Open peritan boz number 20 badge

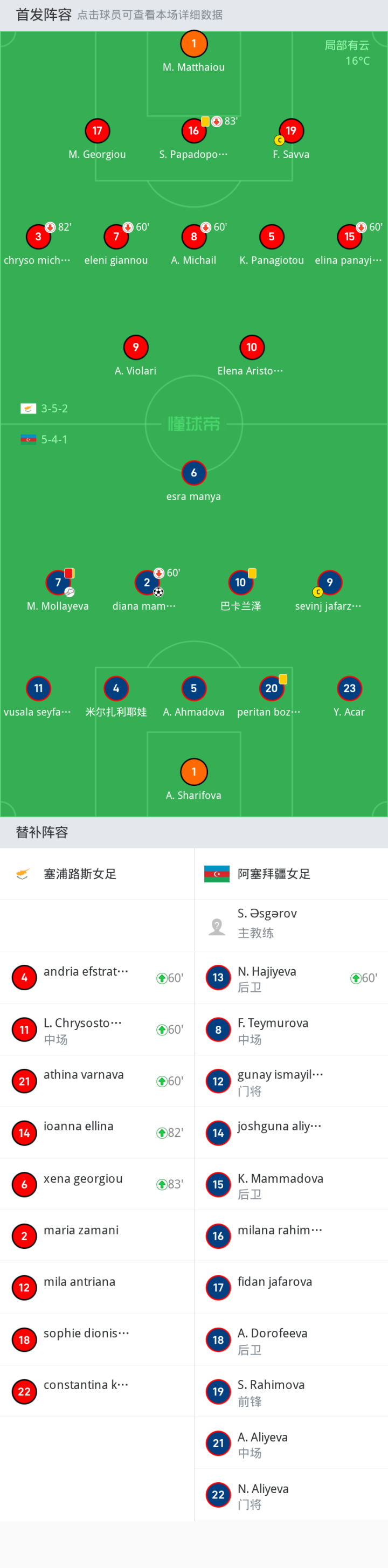click(x=271, y=688)
